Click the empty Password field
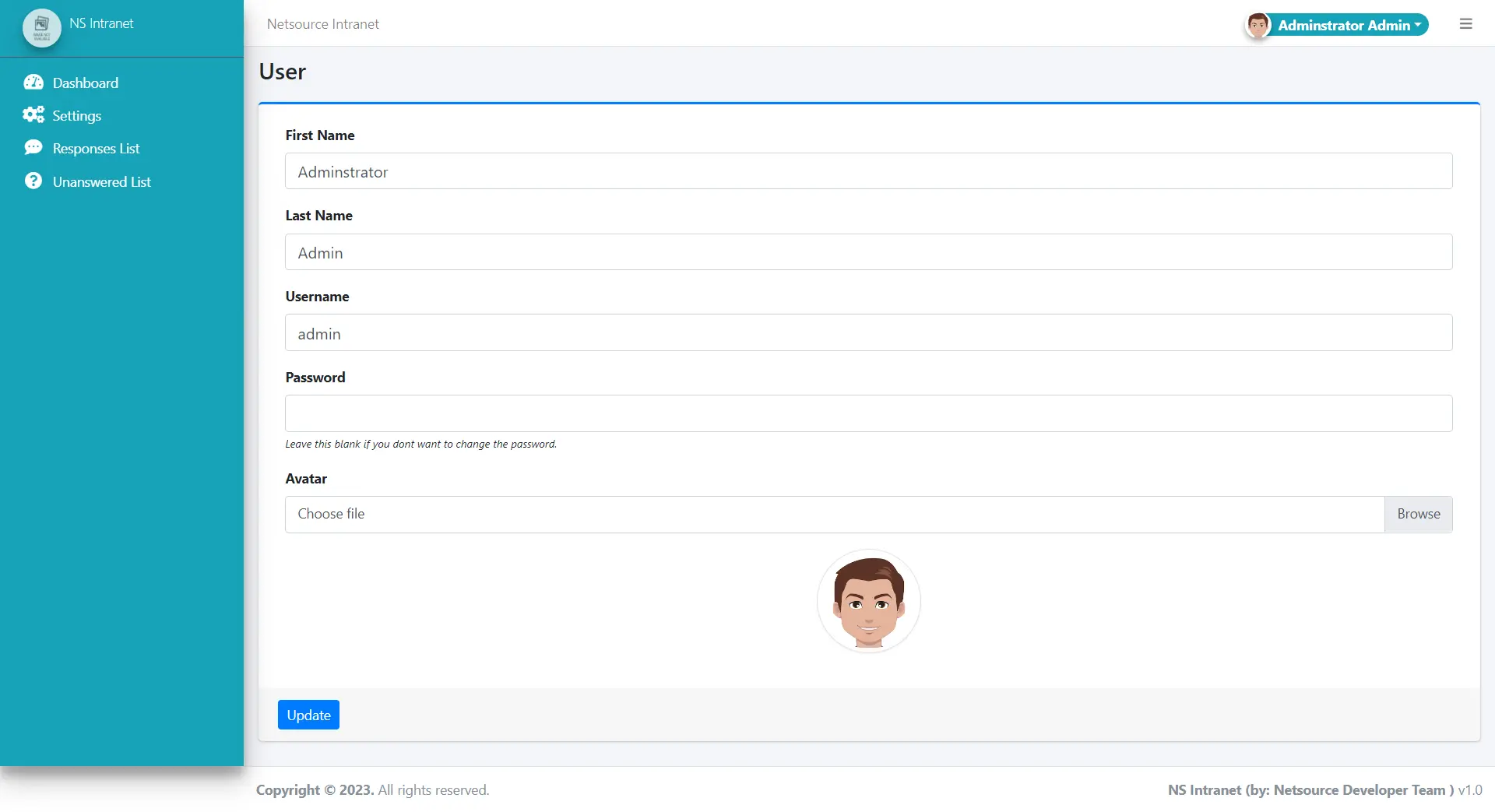Viewport: 1495px width, 812px height. click(x=868, y=413)
